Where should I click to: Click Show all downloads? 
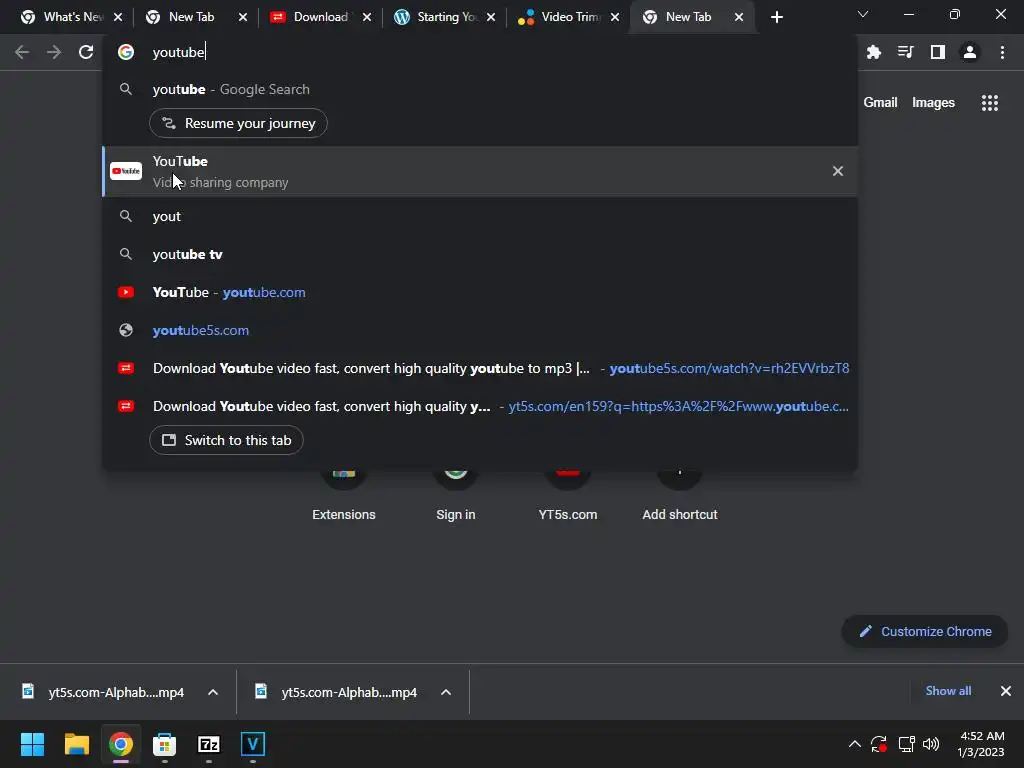tap(948, 691)
